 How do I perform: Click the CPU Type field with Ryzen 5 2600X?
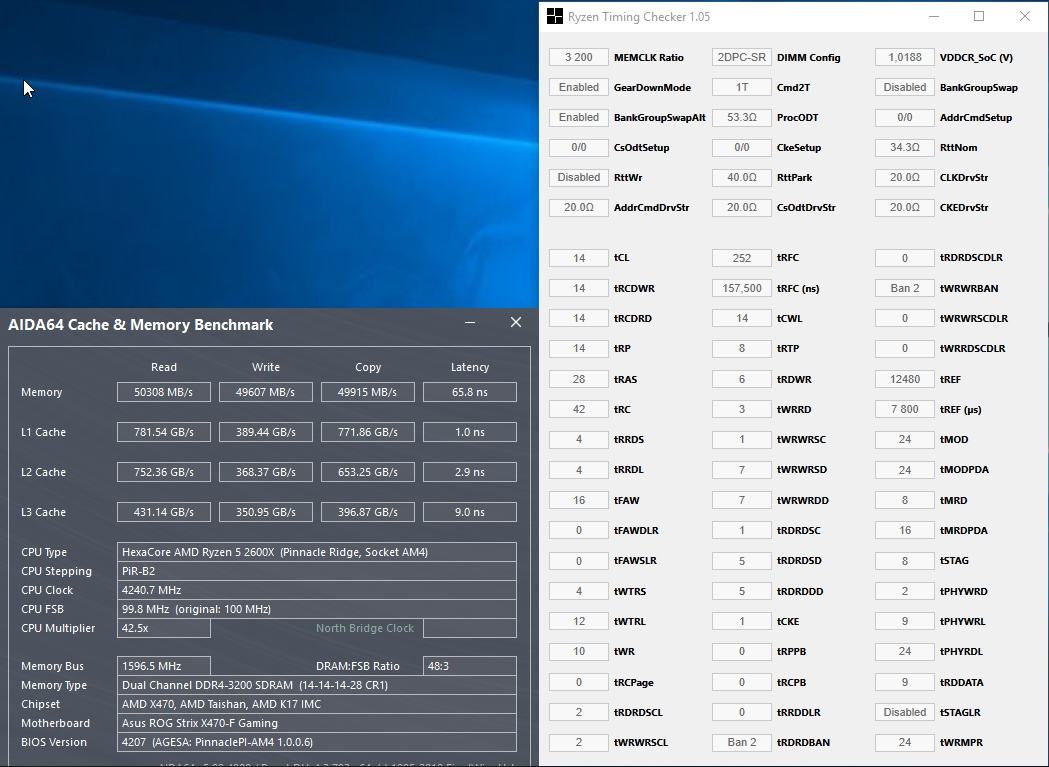click(x=316, y=552)
